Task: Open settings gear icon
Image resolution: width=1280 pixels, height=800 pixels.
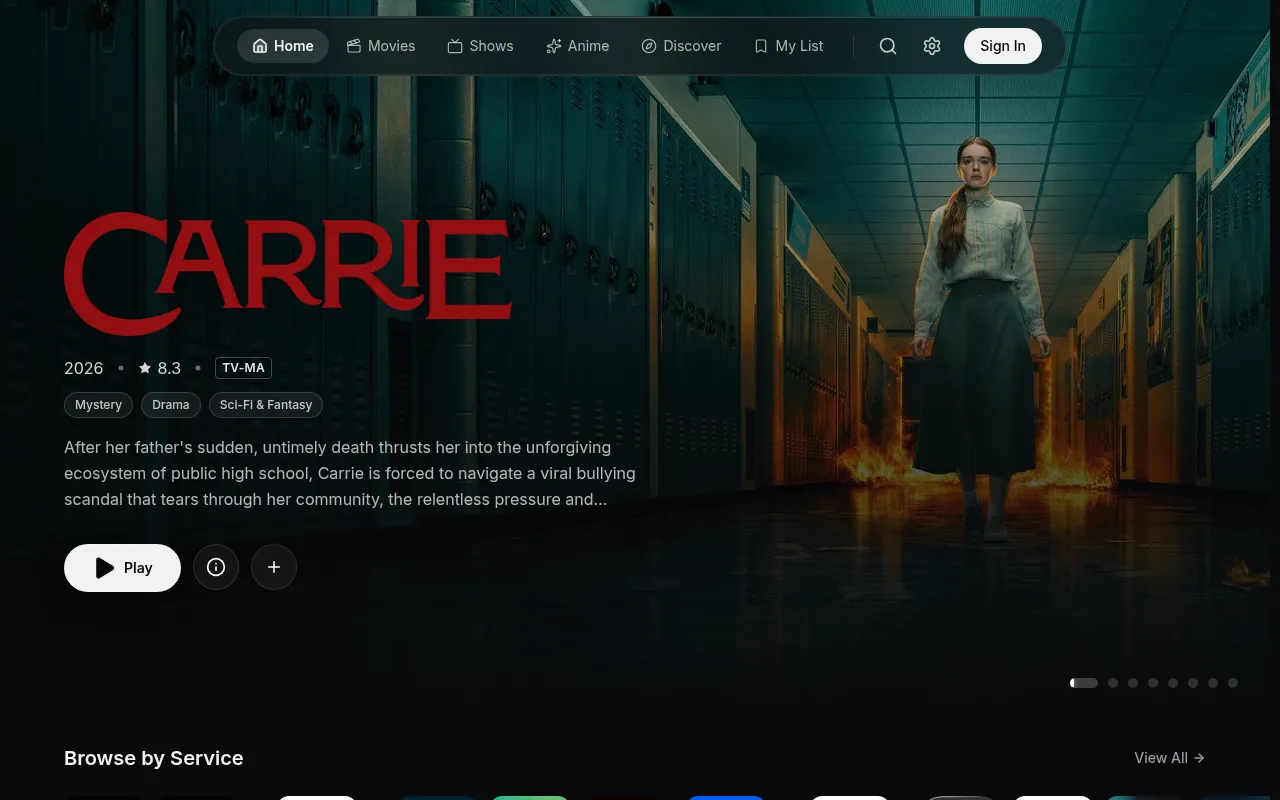Action: pyautogui.click(x=932, y=46)
